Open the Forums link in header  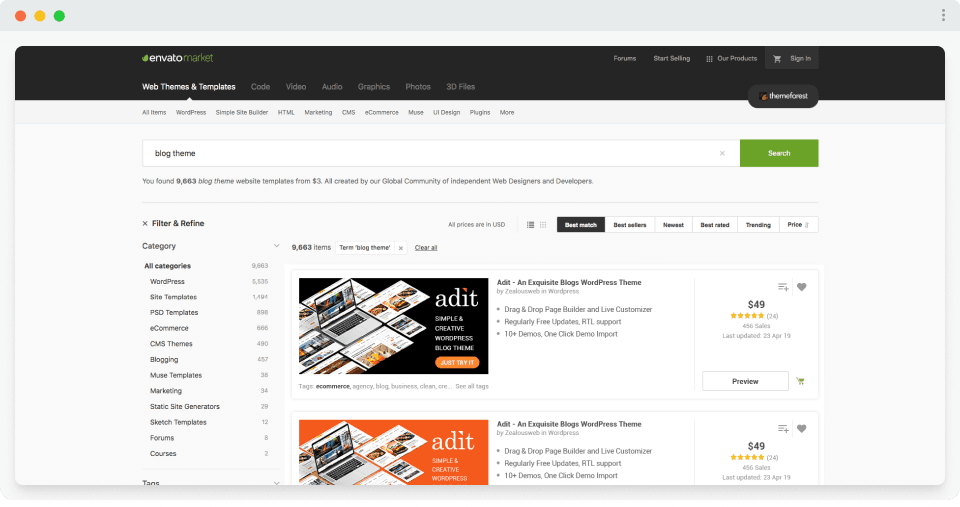[x=624, y=59]
